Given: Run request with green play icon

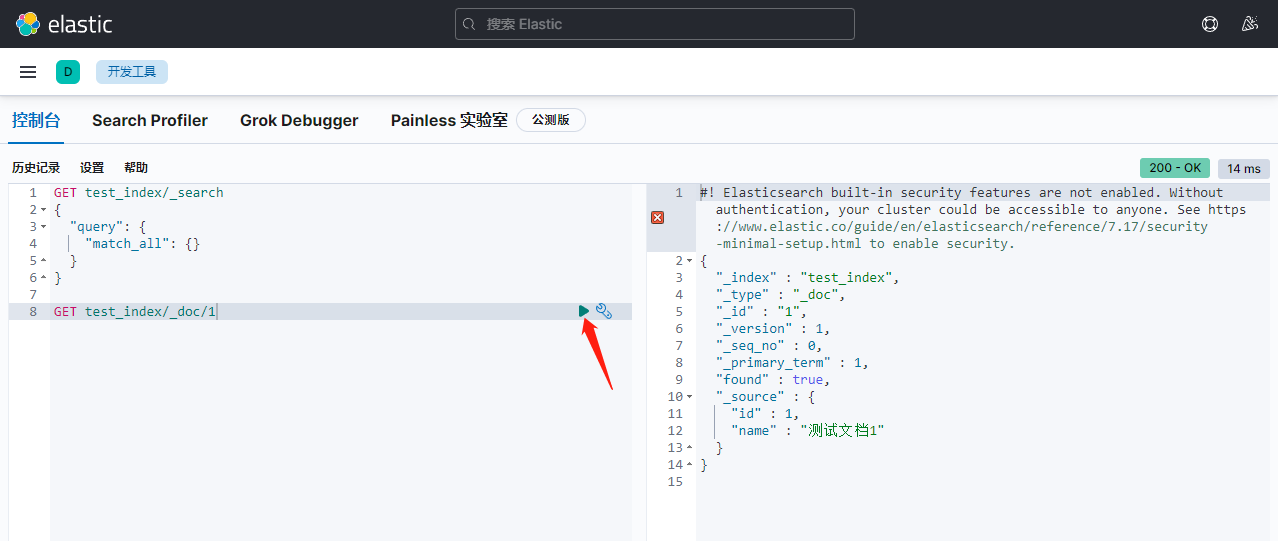Looking at the screenshot, I should 584,311.
